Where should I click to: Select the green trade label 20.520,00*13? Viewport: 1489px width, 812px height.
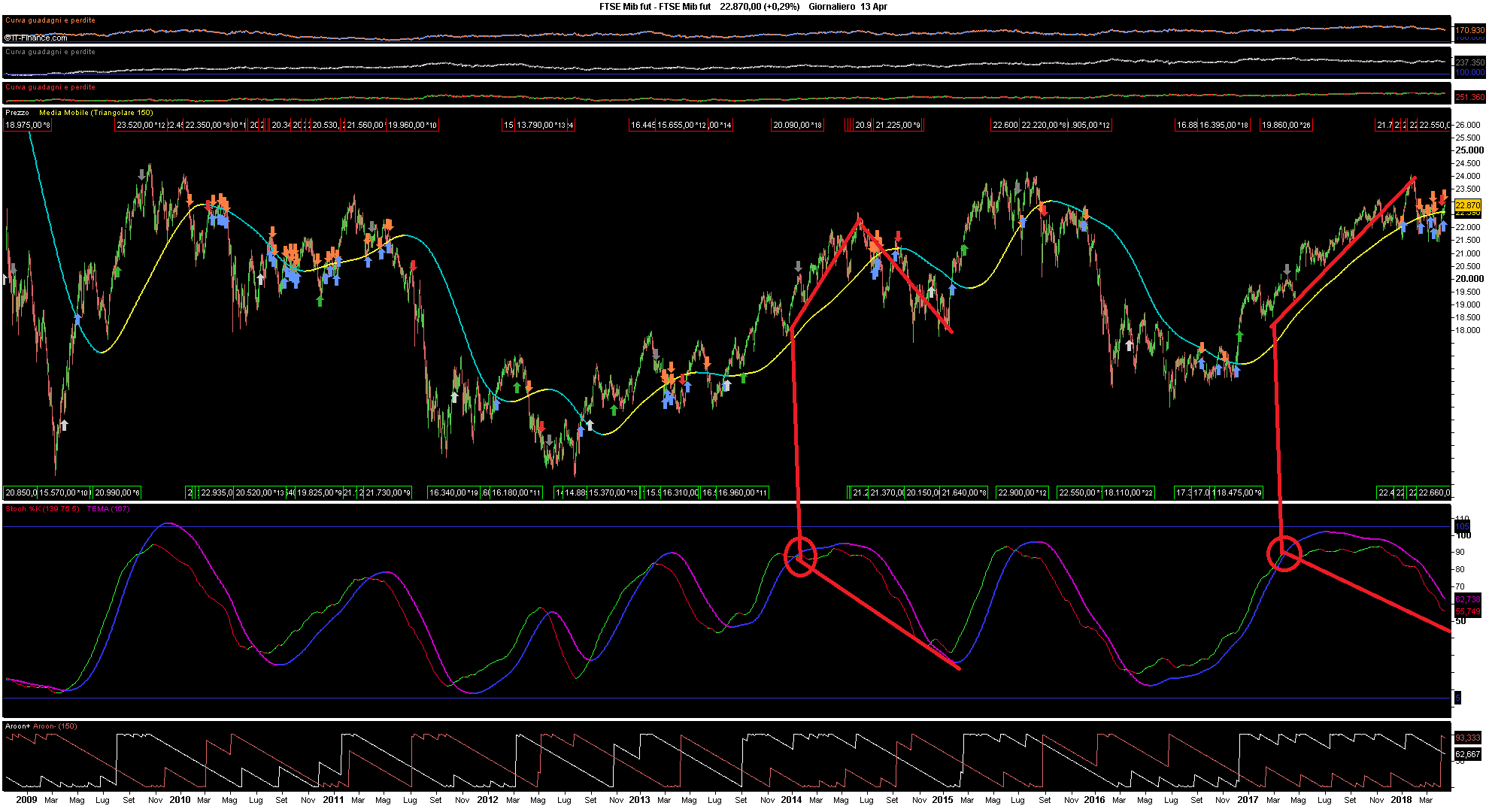click(x=259, y=493)
